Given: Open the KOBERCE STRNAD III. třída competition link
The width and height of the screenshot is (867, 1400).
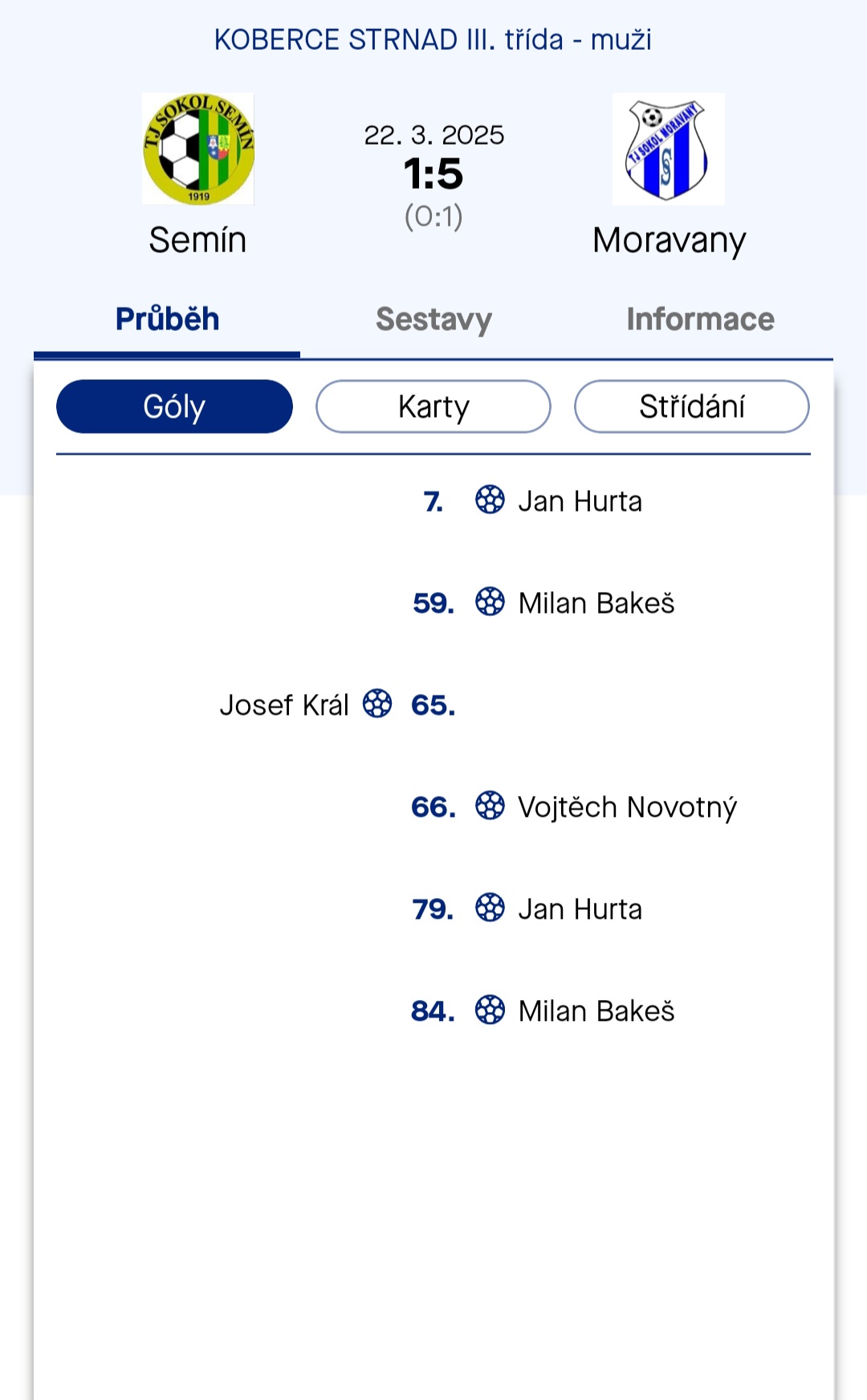Looking at the screenshot, I should [x=433, y=39].
